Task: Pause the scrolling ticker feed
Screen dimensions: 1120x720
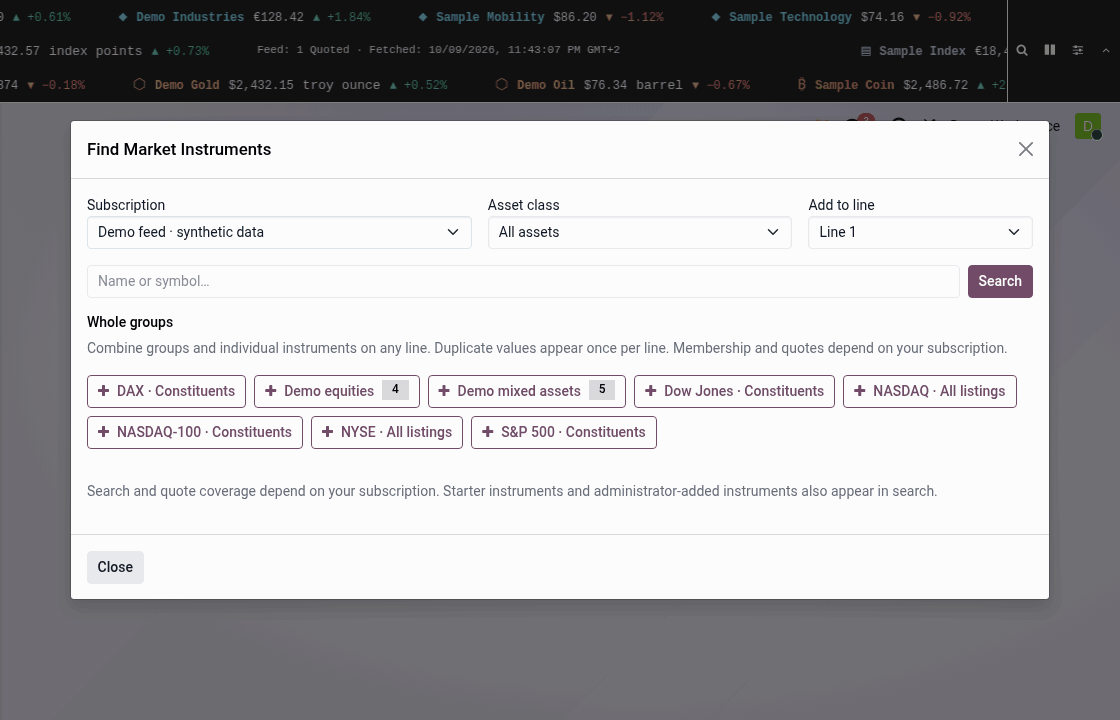Action: point(1050,50)
